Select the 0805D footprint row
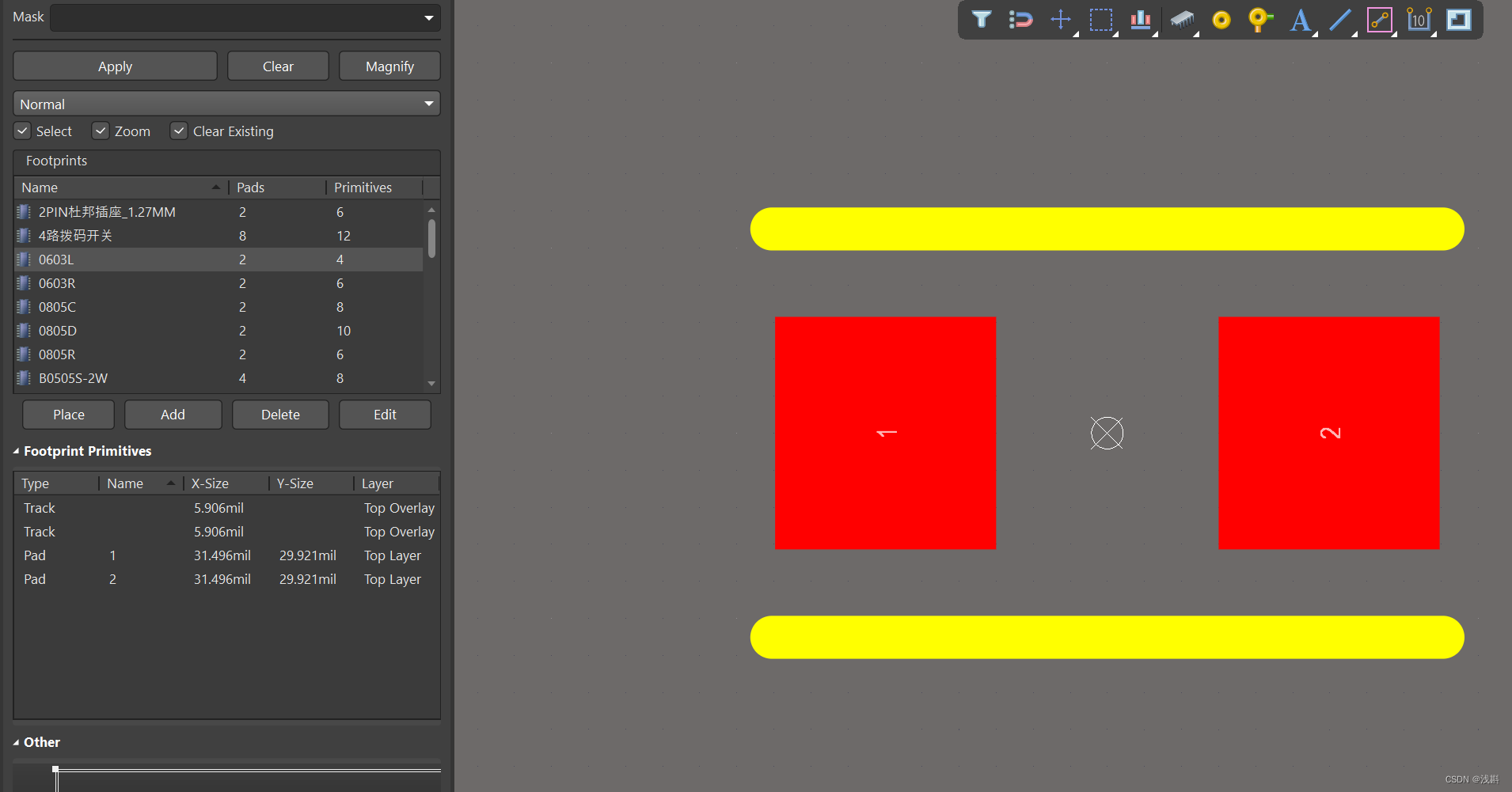 point(218,331)
